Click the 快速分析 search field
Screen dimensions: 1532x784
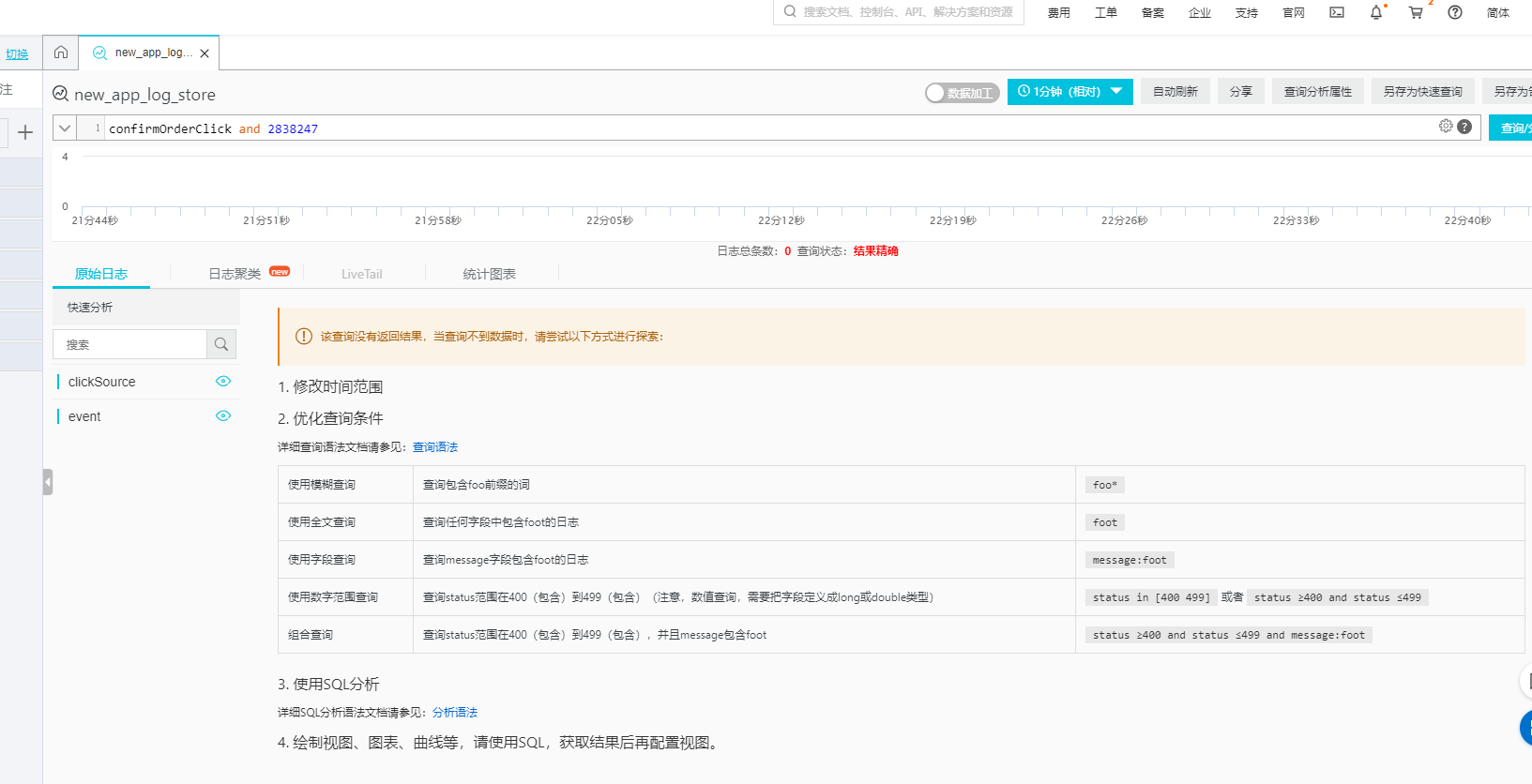pos(129,344)
